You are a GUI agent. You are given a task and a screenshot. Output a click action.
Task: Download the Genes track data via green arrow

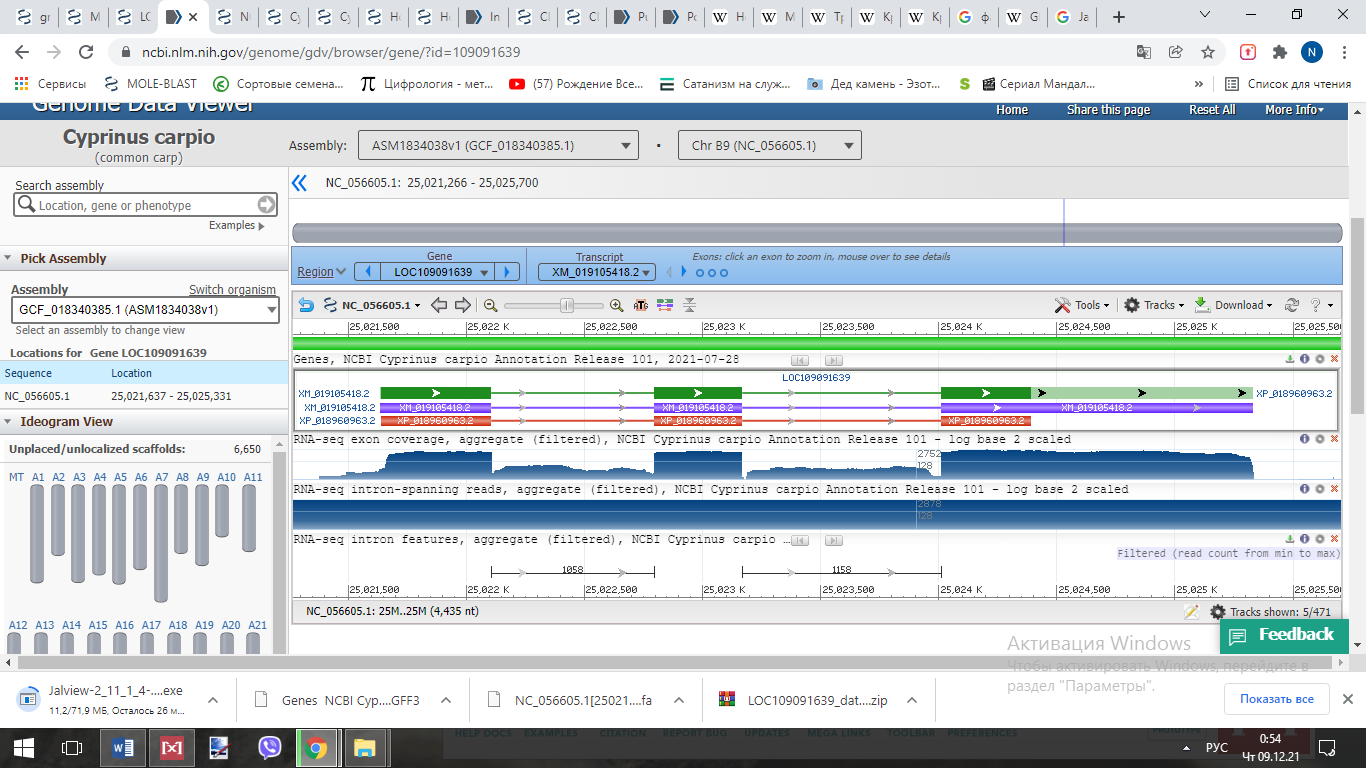pyautogui.click(x=1291, y=359)
